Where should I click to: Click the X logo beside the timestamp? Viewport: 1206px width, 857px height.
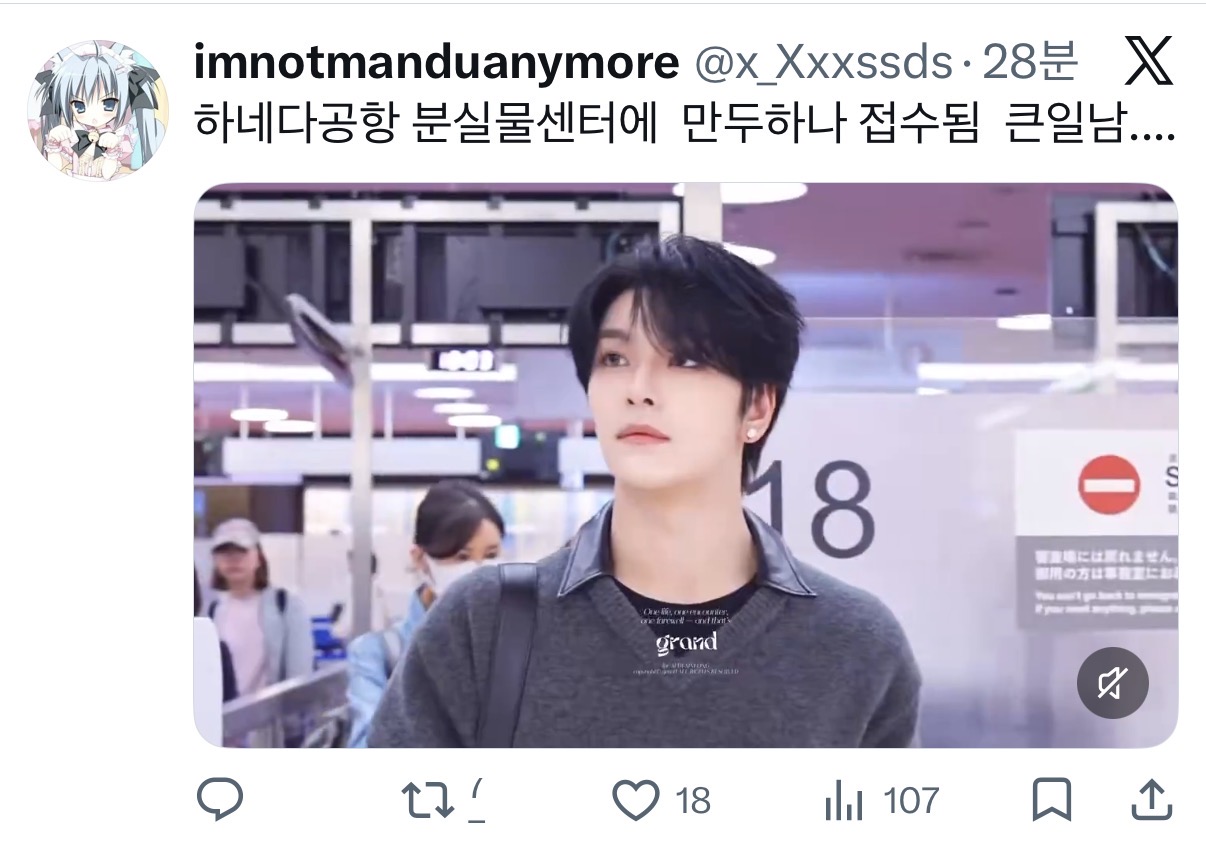pyautogui.click(x=1150, y=64)
